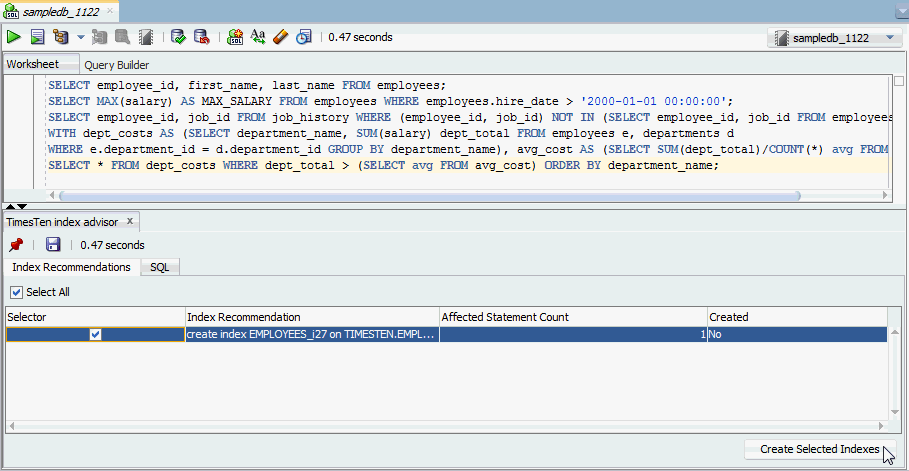Image resolution: width=909 pixels, height=471 pixels.
Task: Pin the index advisor results panel
Action: pyautogui.click(x=16, y=245)
